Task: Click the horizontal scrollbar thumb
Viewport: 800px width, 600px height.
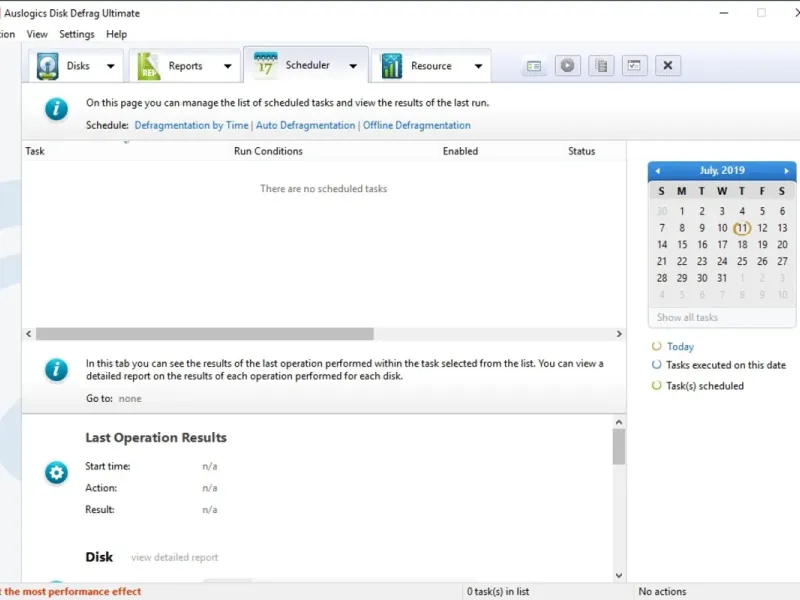Action: tap(205, 334)
